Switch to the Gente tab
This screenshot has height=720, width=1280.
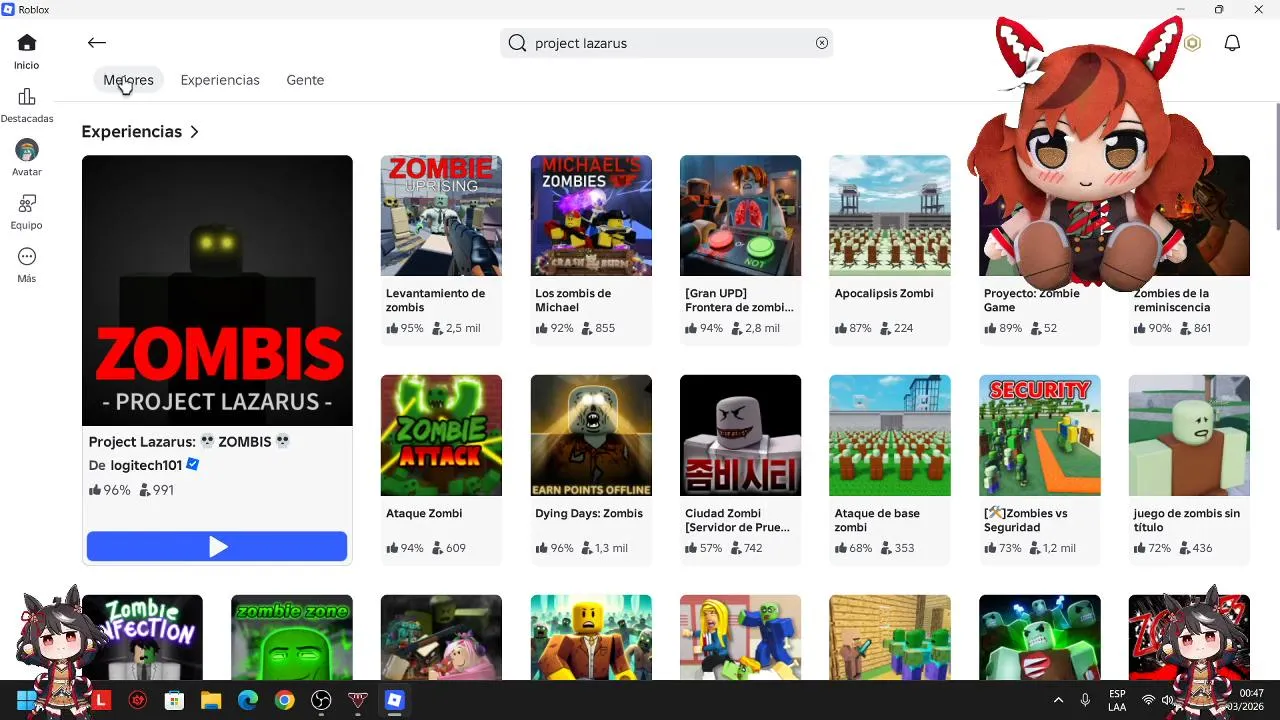[x=305, y=80]
